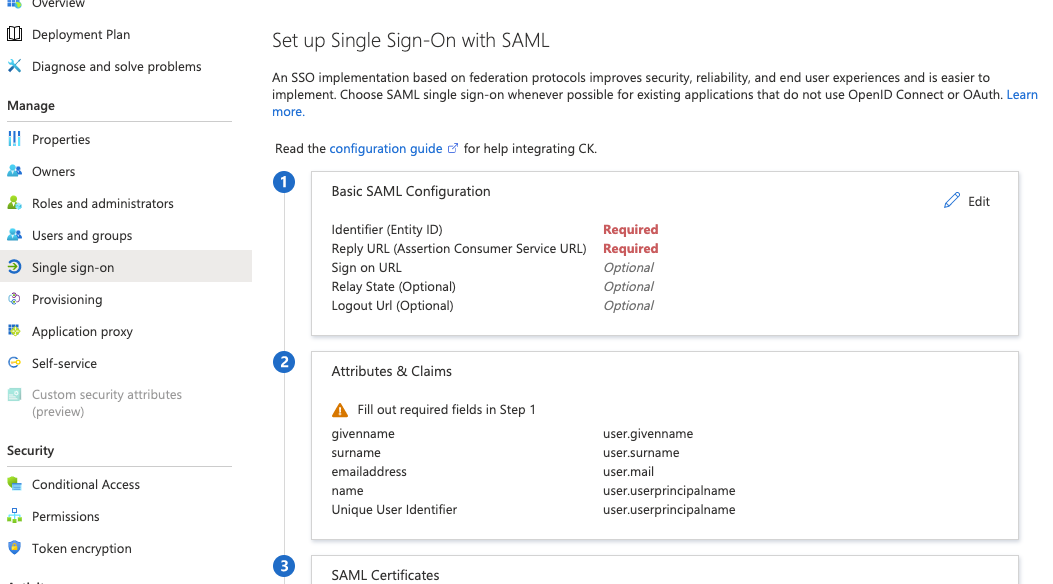Click the Edit pencil for Basic SAML Configuration
This screenshot has height=584, width=1053.
(953, 200)
